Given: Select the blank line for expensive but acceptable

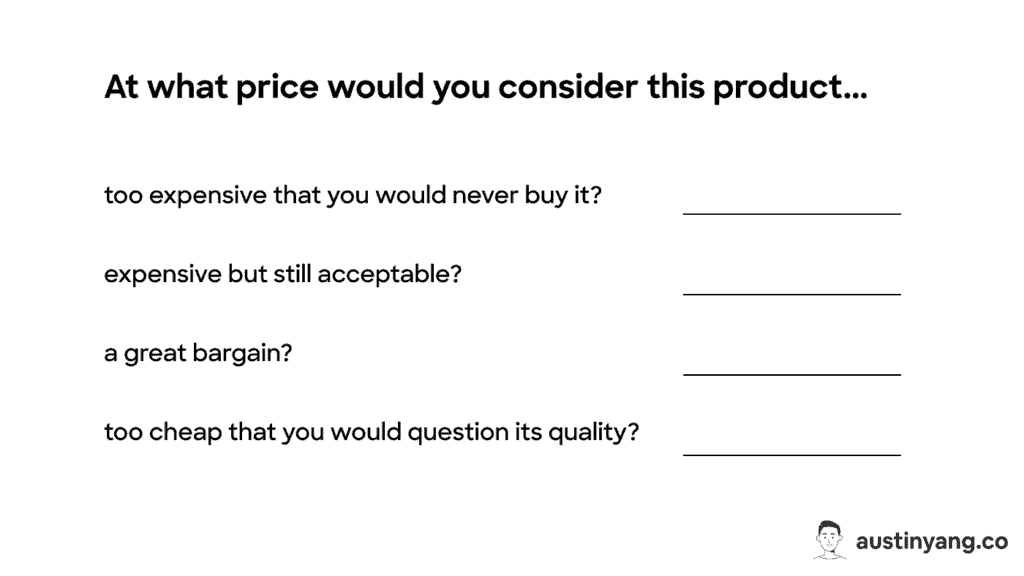Looking at the screenshot, I should click(x=792, y=294).
